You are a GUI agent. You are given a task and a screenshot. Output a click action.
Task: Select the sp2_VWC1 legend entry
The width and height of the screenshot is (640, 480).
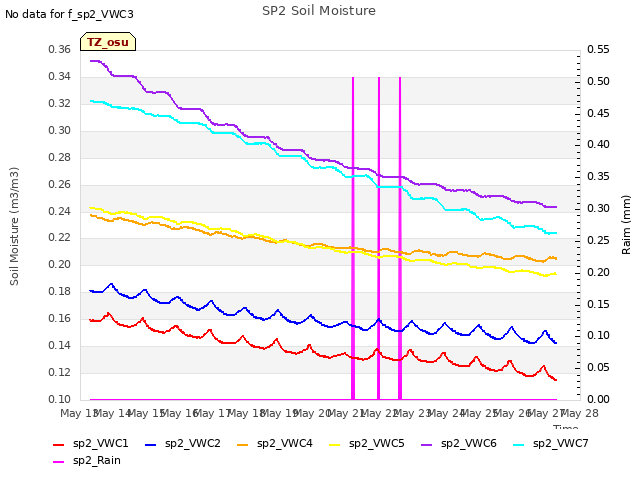91,444
